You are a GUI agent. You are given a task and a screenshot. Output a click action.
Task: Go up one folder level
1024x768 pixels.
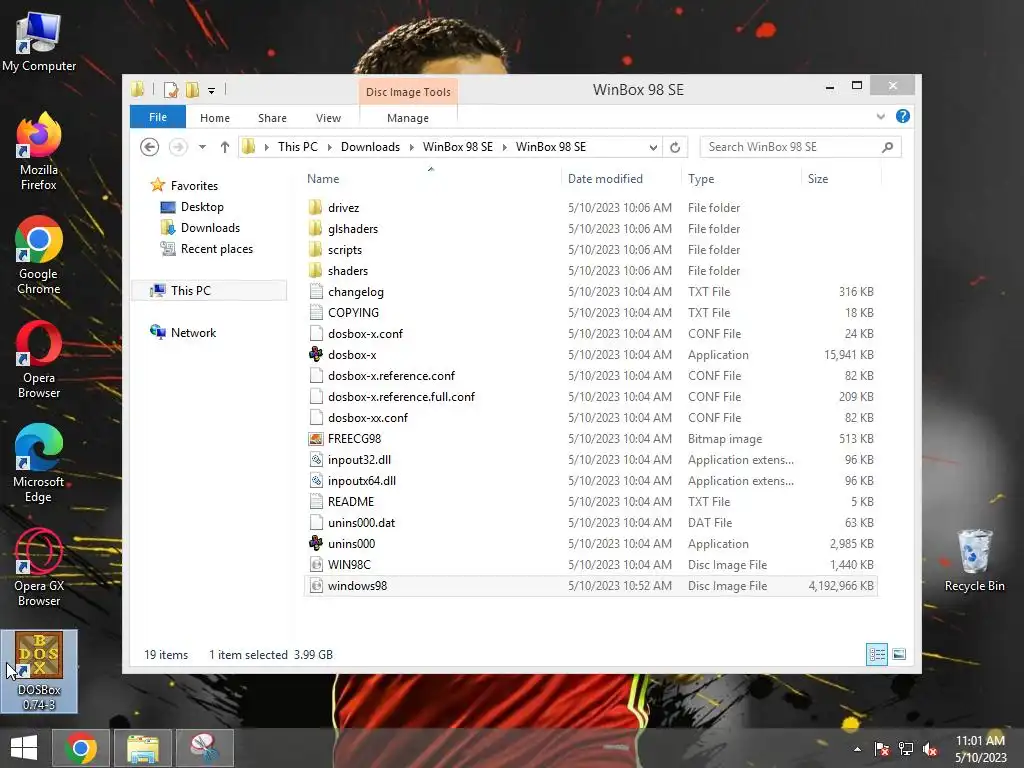click(225, 147)
